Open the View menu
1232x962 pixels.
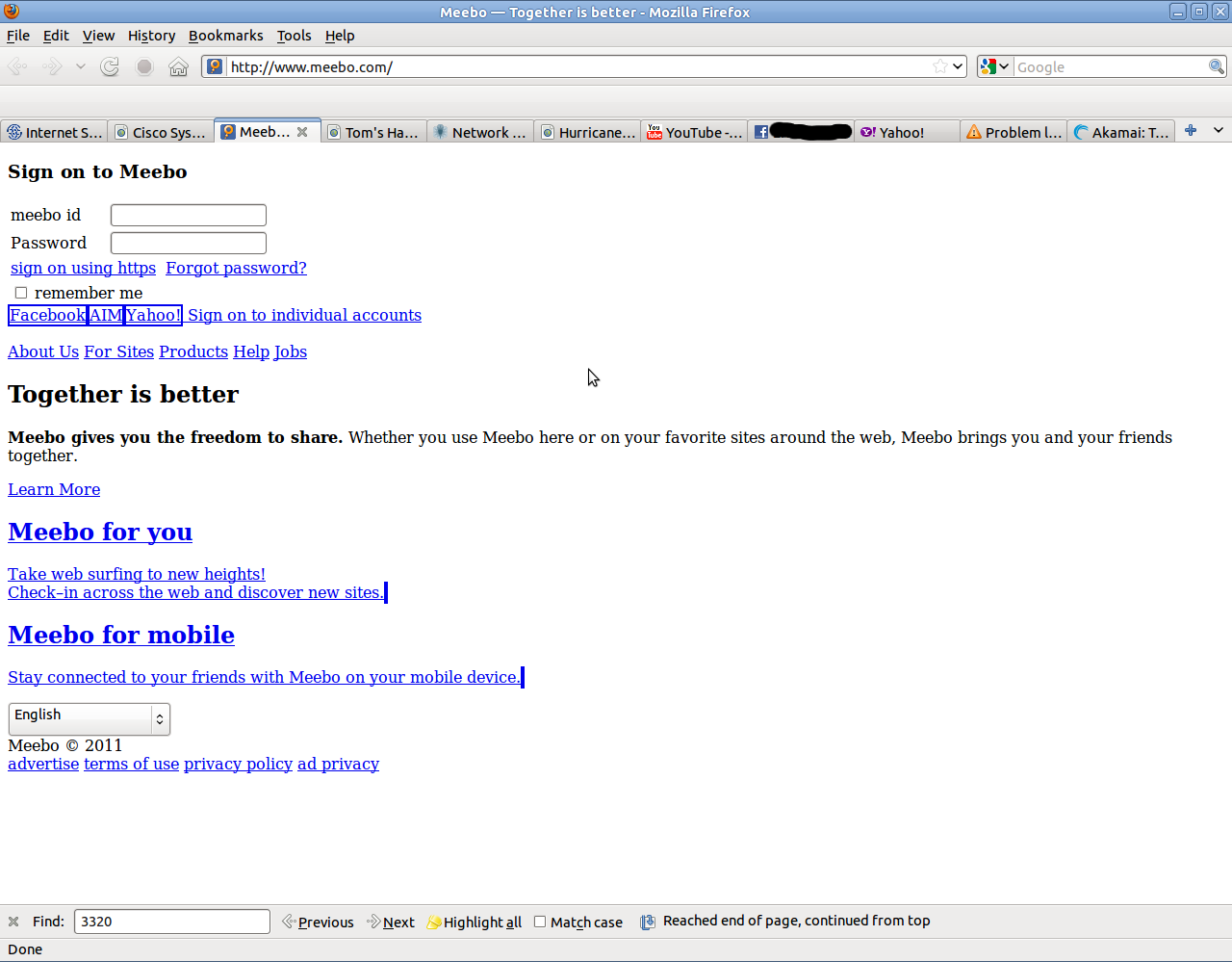(x=98, y=36)
